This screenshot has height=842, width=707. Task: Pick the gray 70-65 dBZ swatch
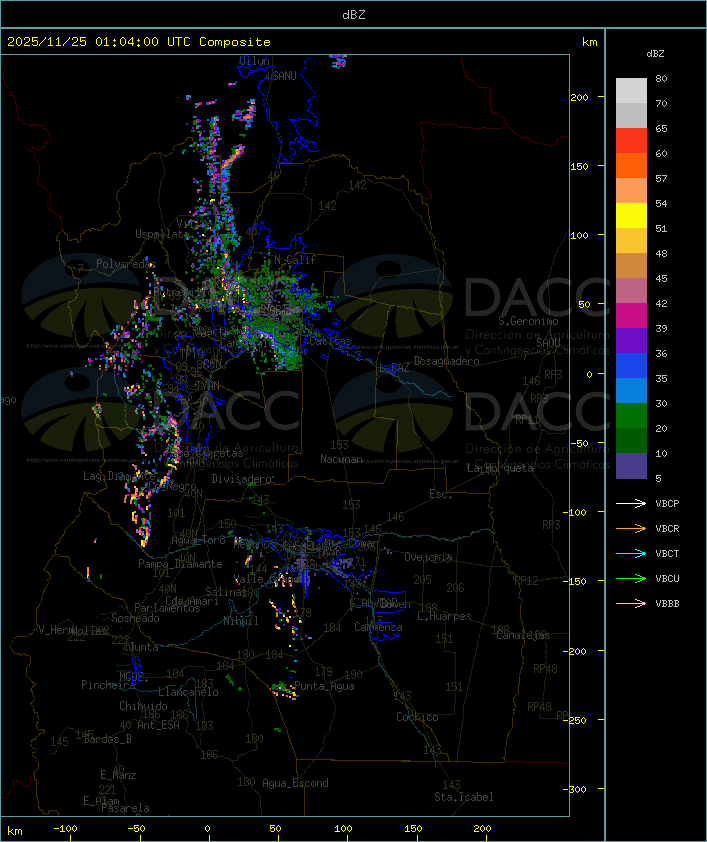click(x=631, y=115)
